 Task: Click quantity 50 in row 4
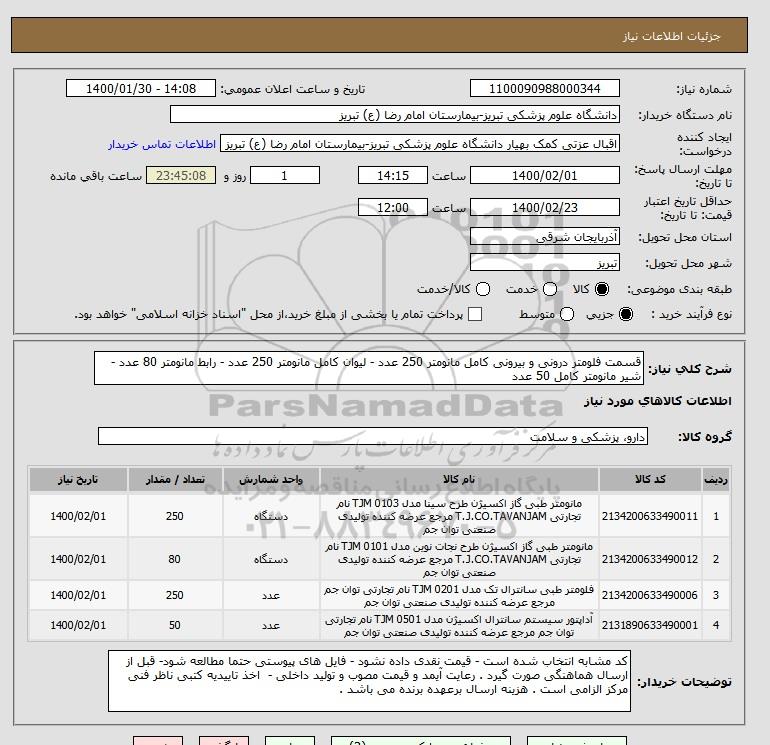175,625
